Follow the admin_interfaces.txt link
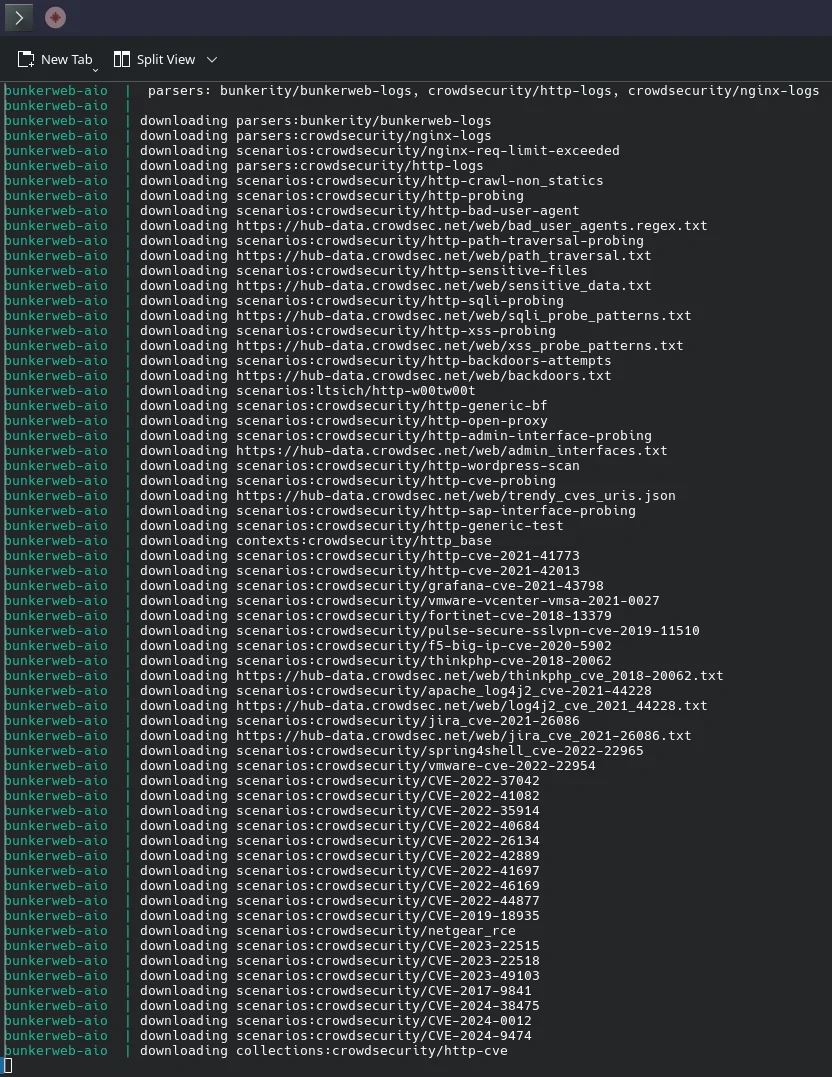Viewport: 832px width, 1077px height. click(451, 451)
